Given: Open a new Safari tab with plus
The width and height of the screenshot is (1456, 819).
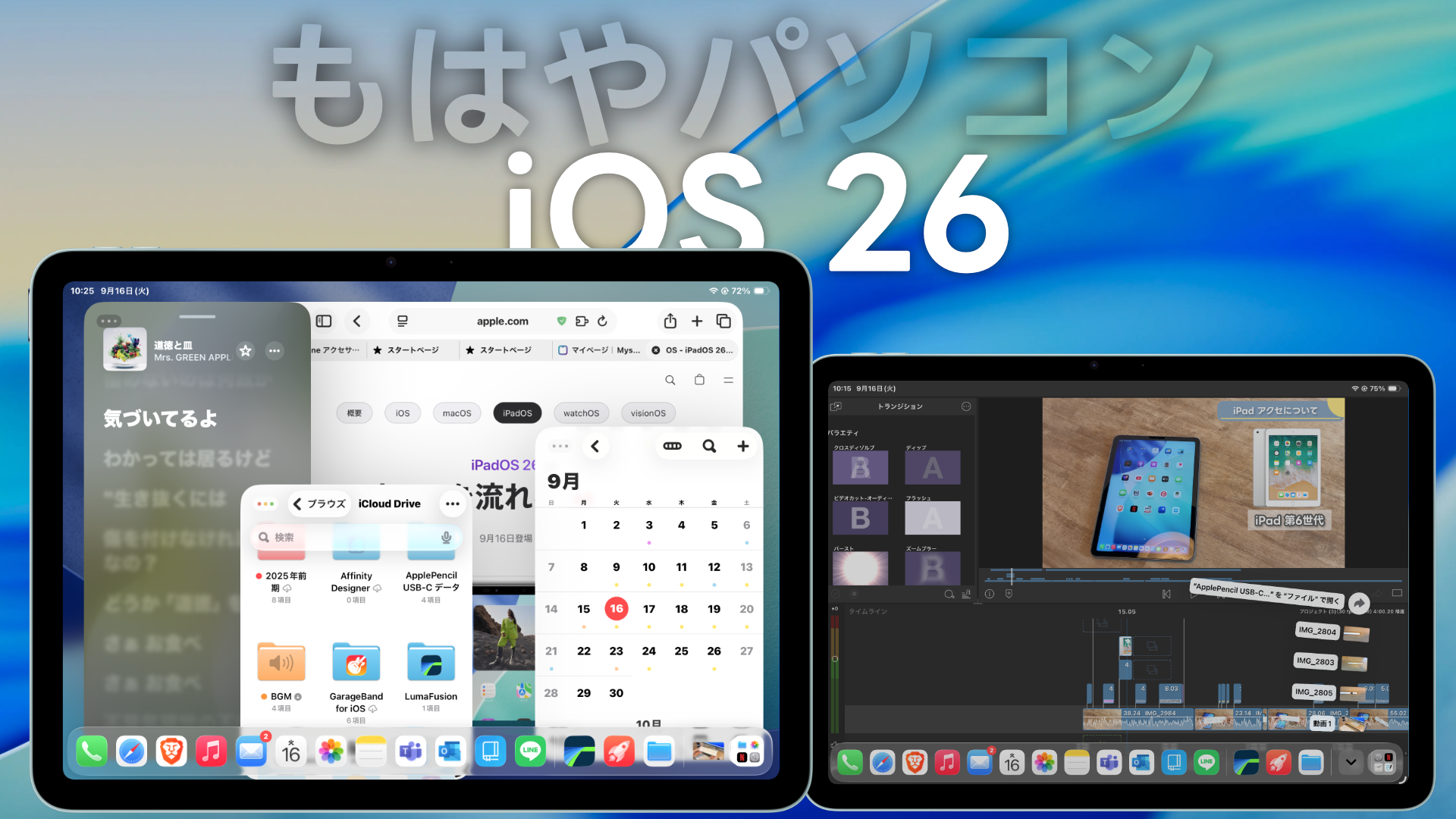Looking at the screenshot, I should point(697,321).
